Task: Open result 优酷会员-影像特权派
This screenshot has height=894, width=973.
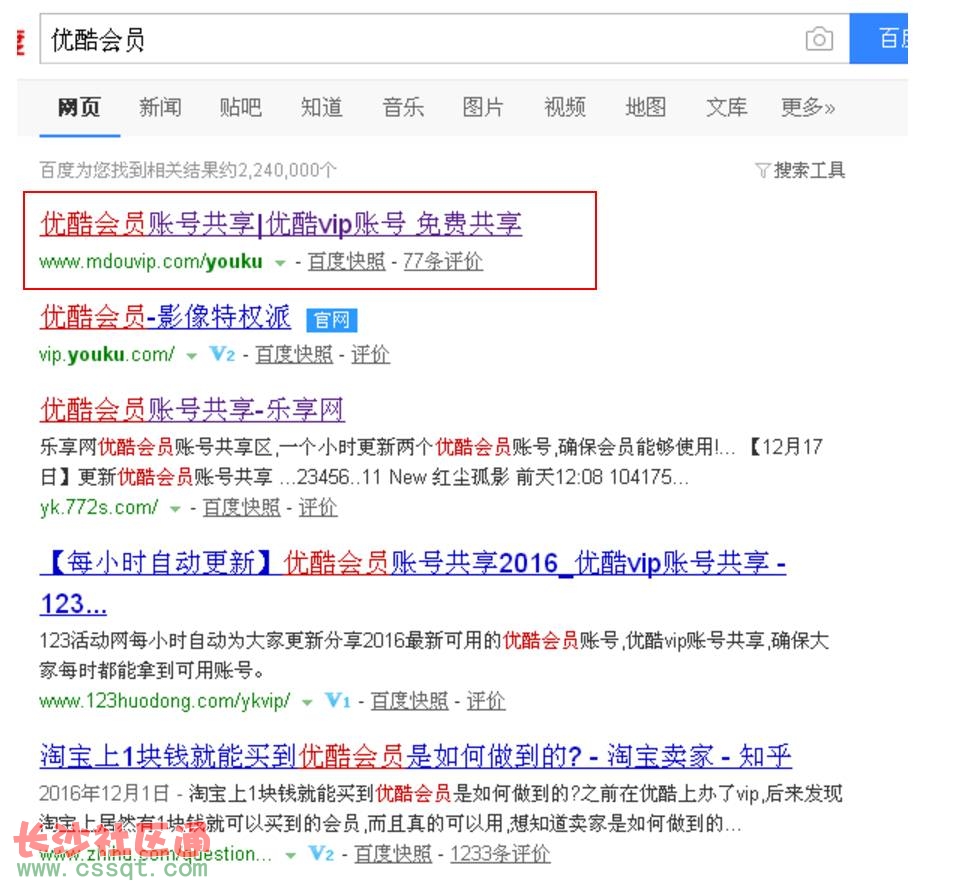Action: (x=165, y=317)
